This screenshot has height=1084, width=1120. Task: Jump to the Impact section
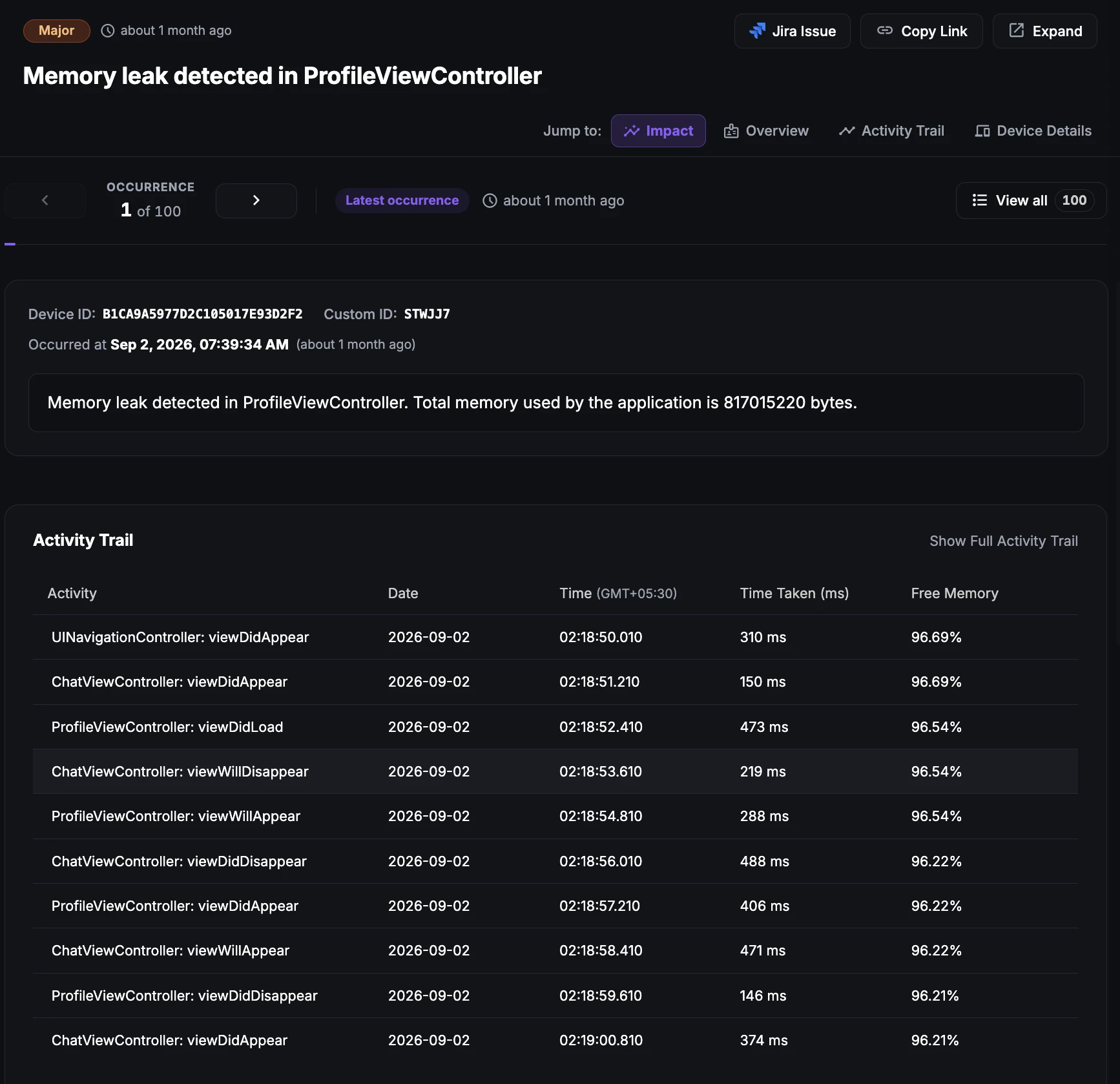[x=658, y=130]
